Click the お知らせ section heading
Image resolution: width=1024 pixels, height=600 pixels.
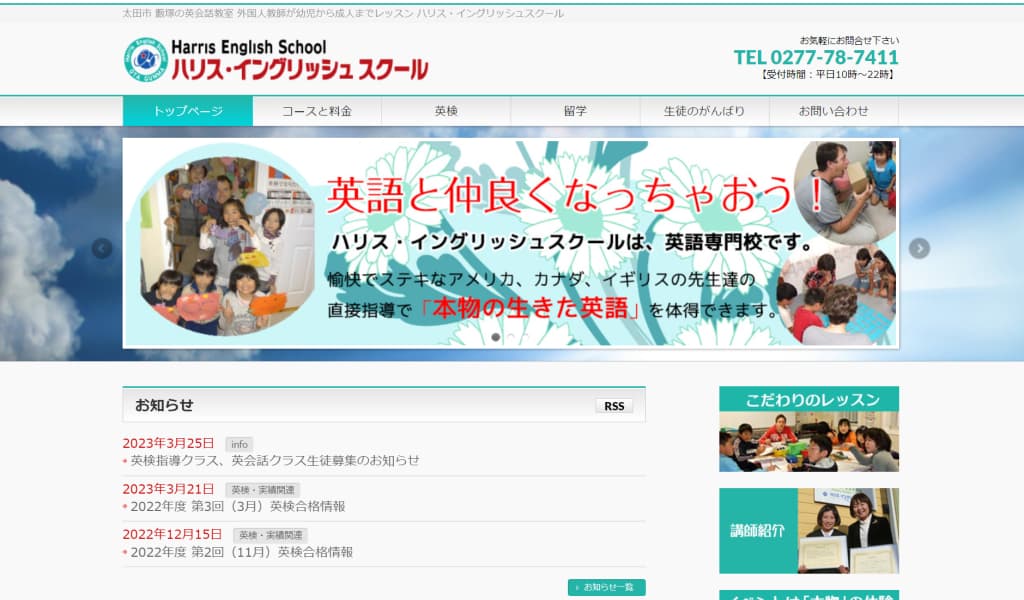point(164,405)
